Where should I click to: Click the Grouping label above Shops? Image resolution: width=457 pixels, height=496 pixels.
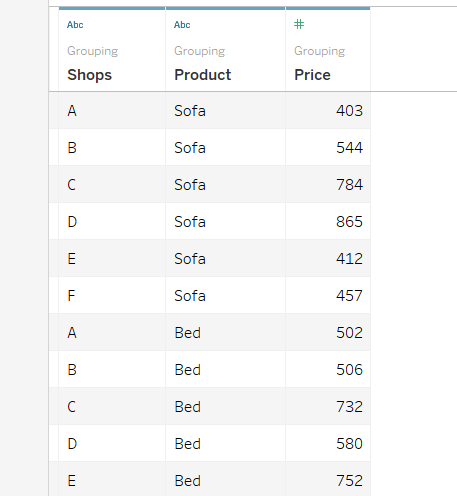point(93,51)
